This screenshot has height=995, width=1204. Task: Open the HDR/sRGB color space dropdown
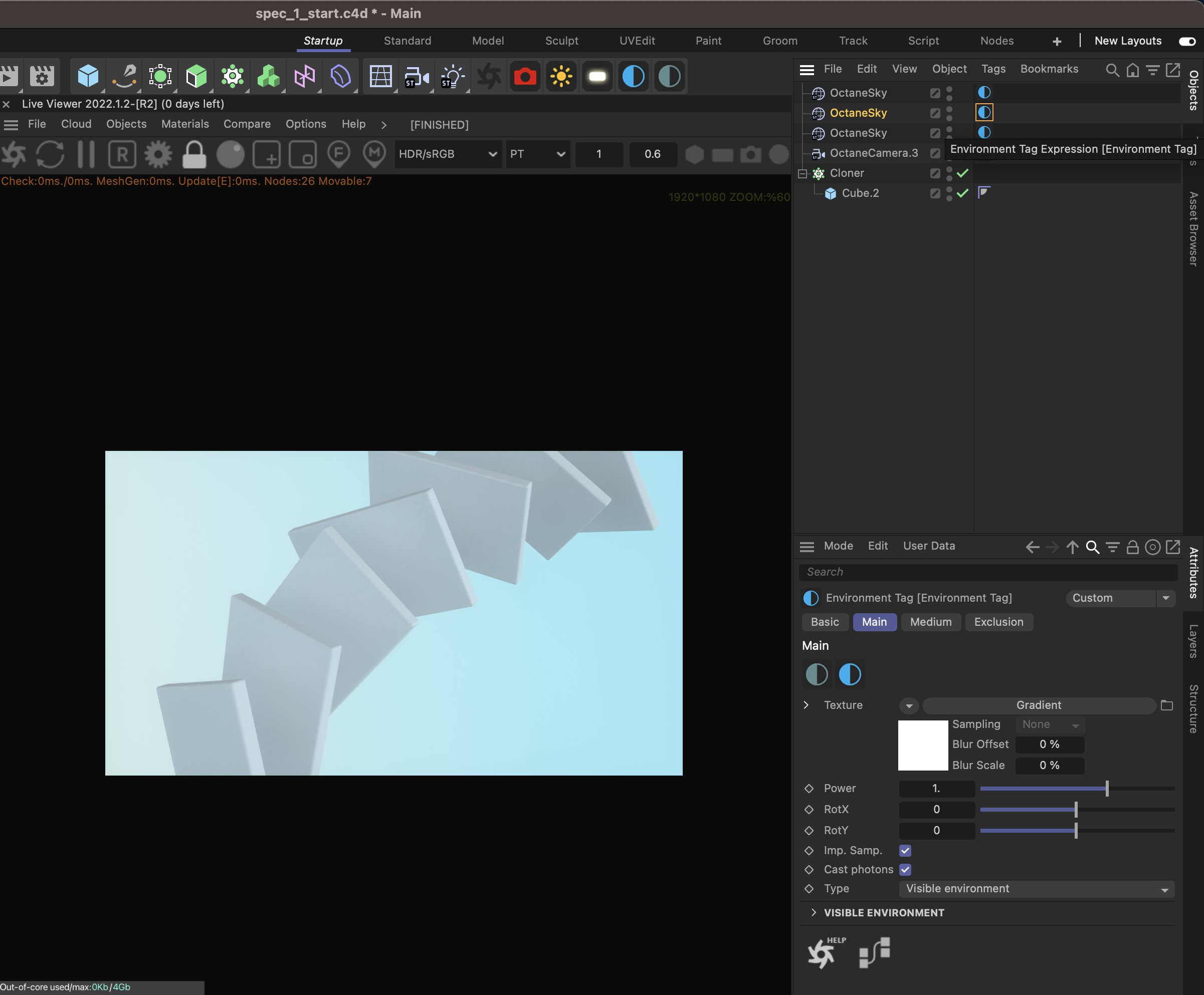coord(447,154)
